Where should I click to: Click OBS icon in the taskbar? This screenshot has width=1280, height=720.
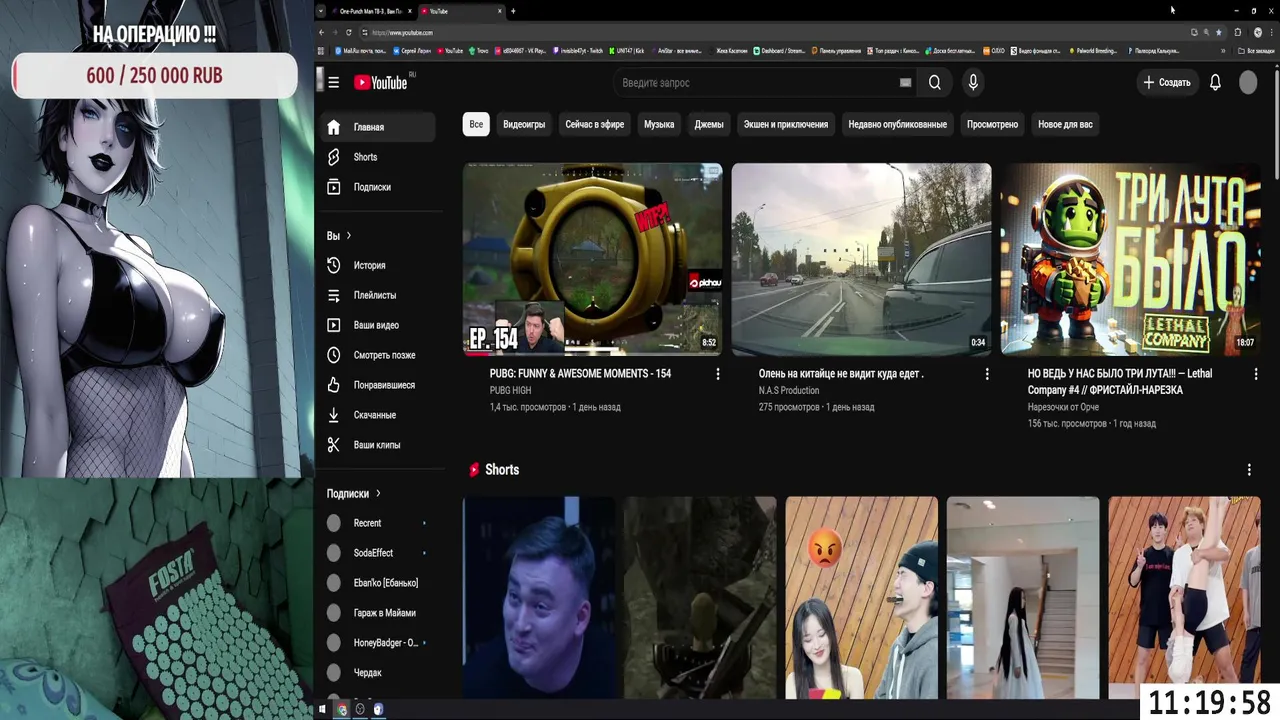pos(360,709)
